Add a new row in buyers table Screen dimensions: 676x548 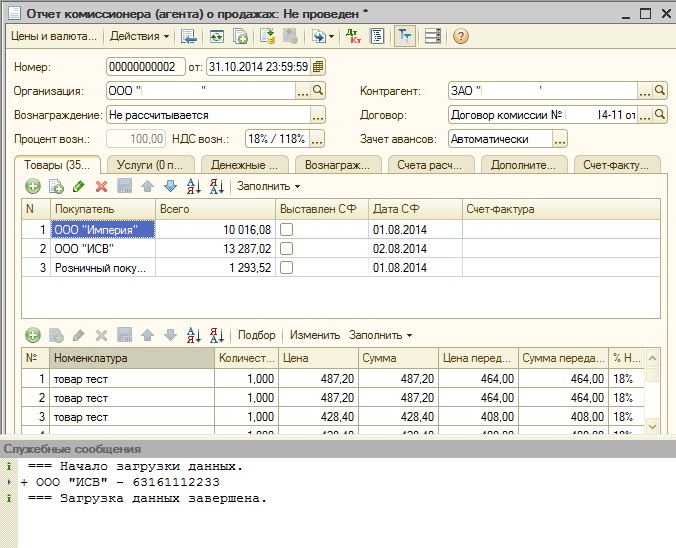pyautogui.click(x=33, y=186)
